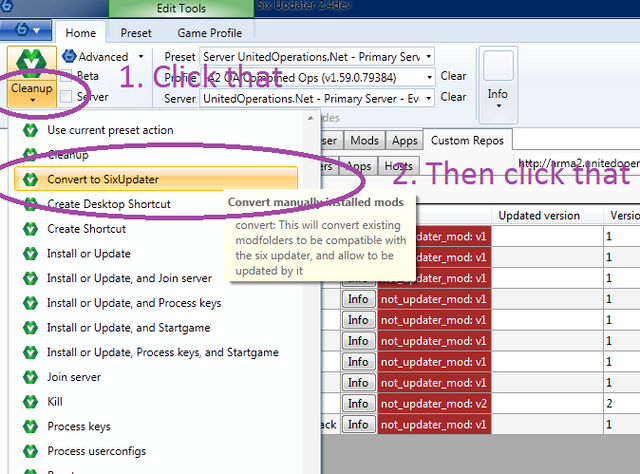Click icon beside Install or Update, Process keys, and Startgame

pos(30,352)
